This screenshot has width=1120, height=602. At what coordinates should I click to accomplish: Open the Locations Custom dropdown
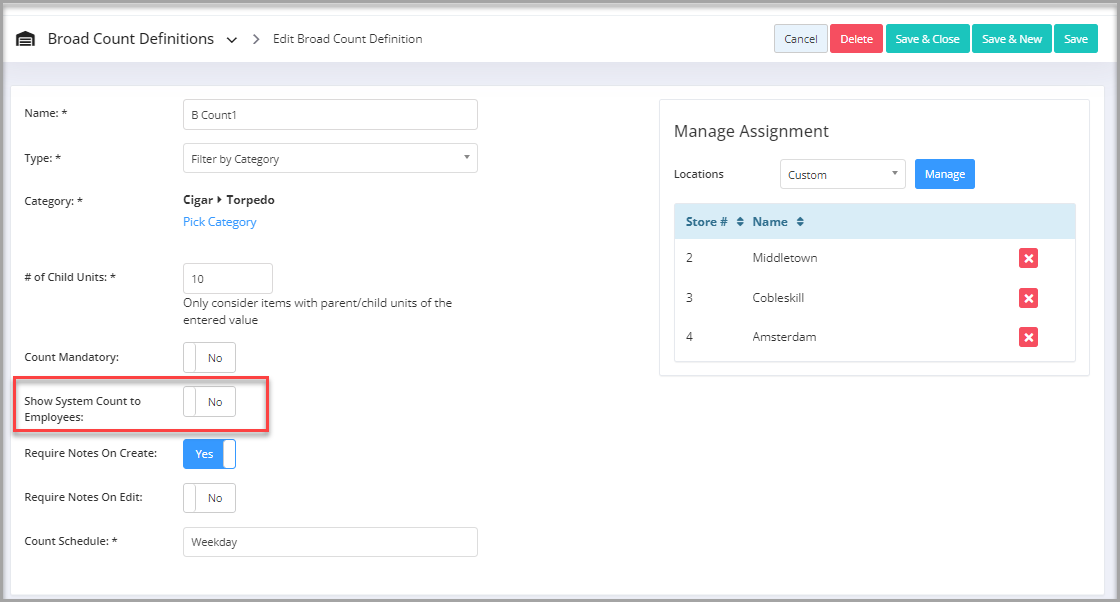click(x=842, y=174)
